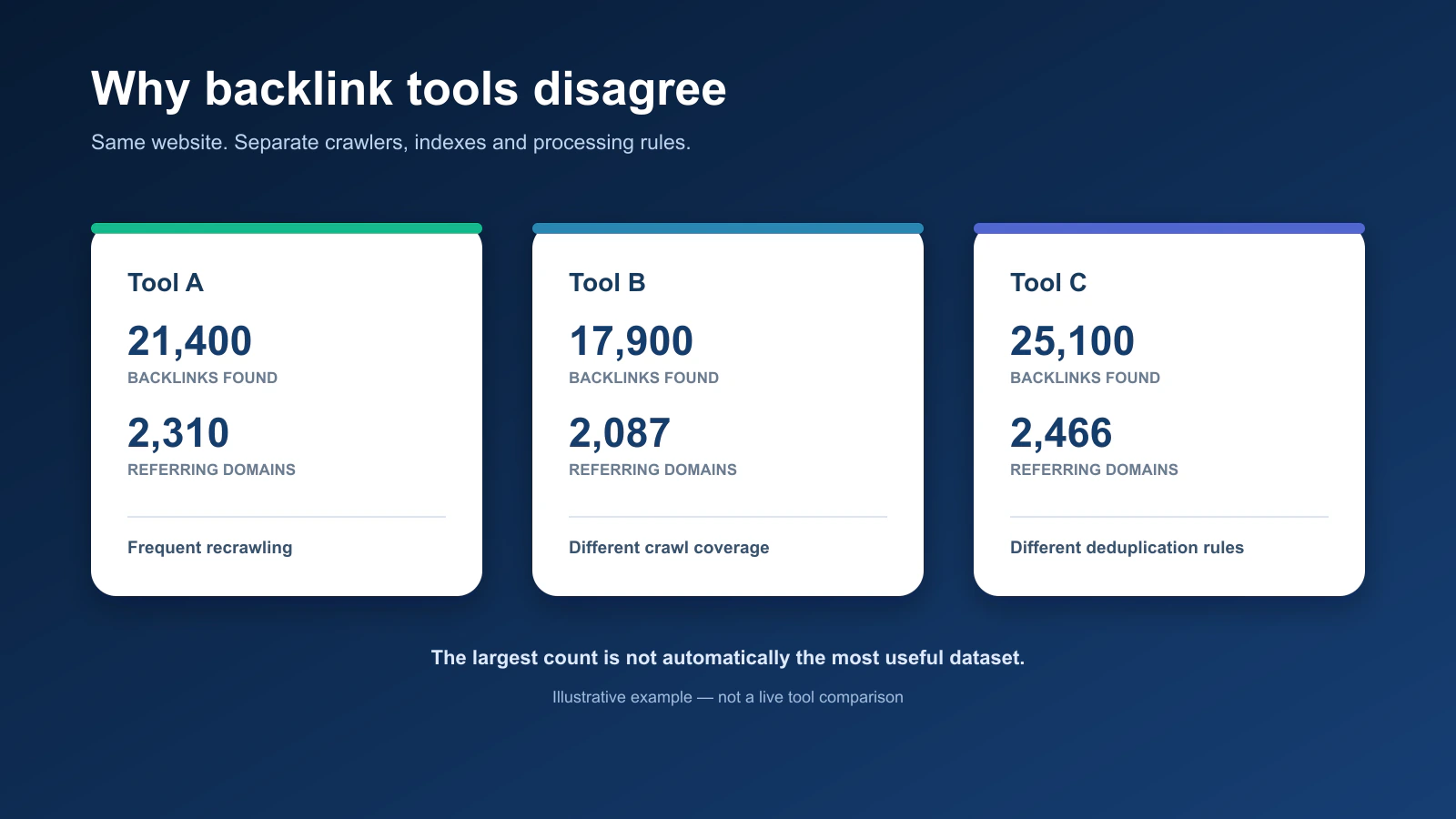
Task: Click the 'Tool B' card title
Action: pos(607,283)
